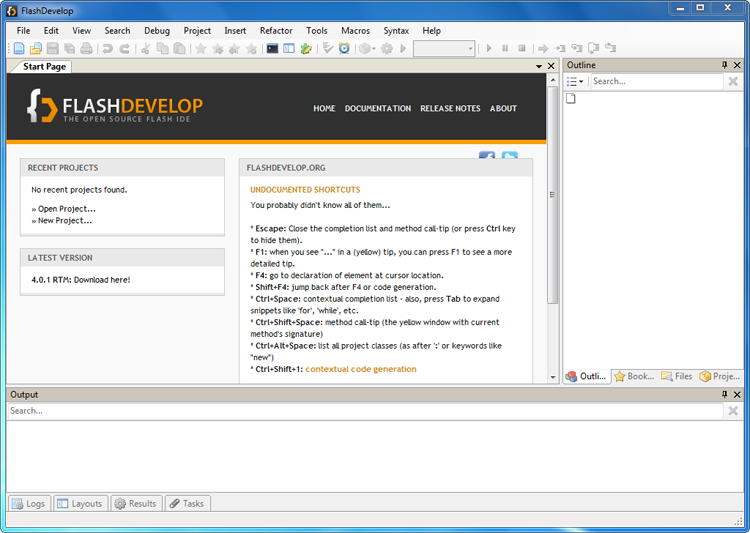Open the document tab list dropdown arrow
This screenshot has width=750, height=533.
pyautogui.click(x=539, y=66)
